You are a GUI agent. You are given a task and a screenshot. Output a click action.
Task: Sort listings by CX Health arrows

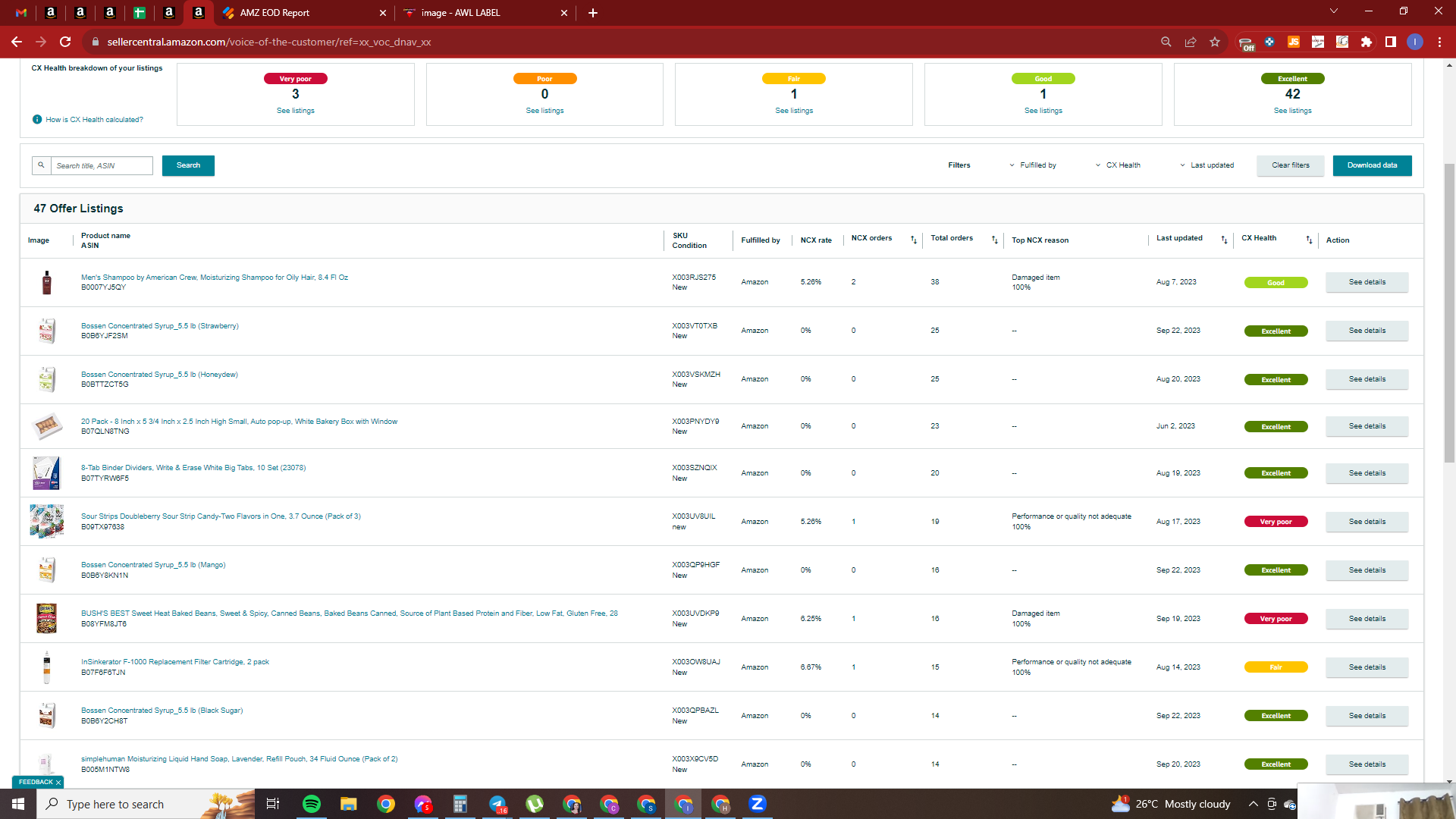click(1309, 240)
